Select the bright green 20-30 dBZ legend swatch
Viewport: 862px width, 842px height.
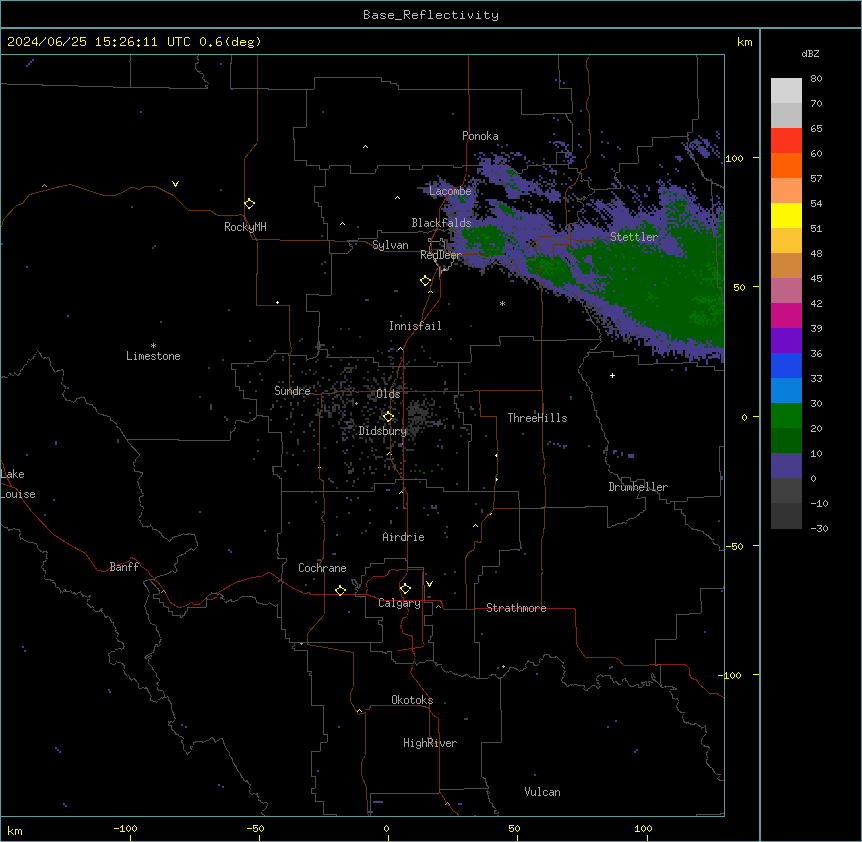[786, 416]
